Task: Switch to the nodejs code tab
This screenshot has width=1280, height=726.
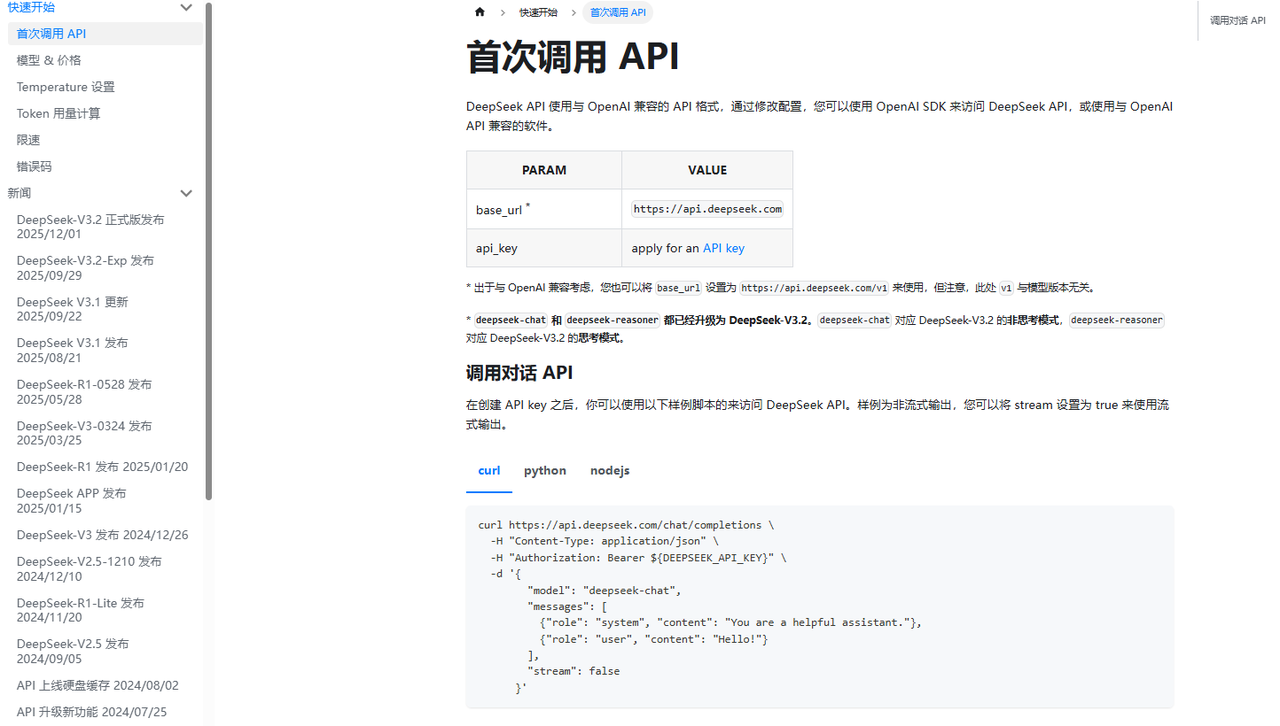Action: coord(610,470)
